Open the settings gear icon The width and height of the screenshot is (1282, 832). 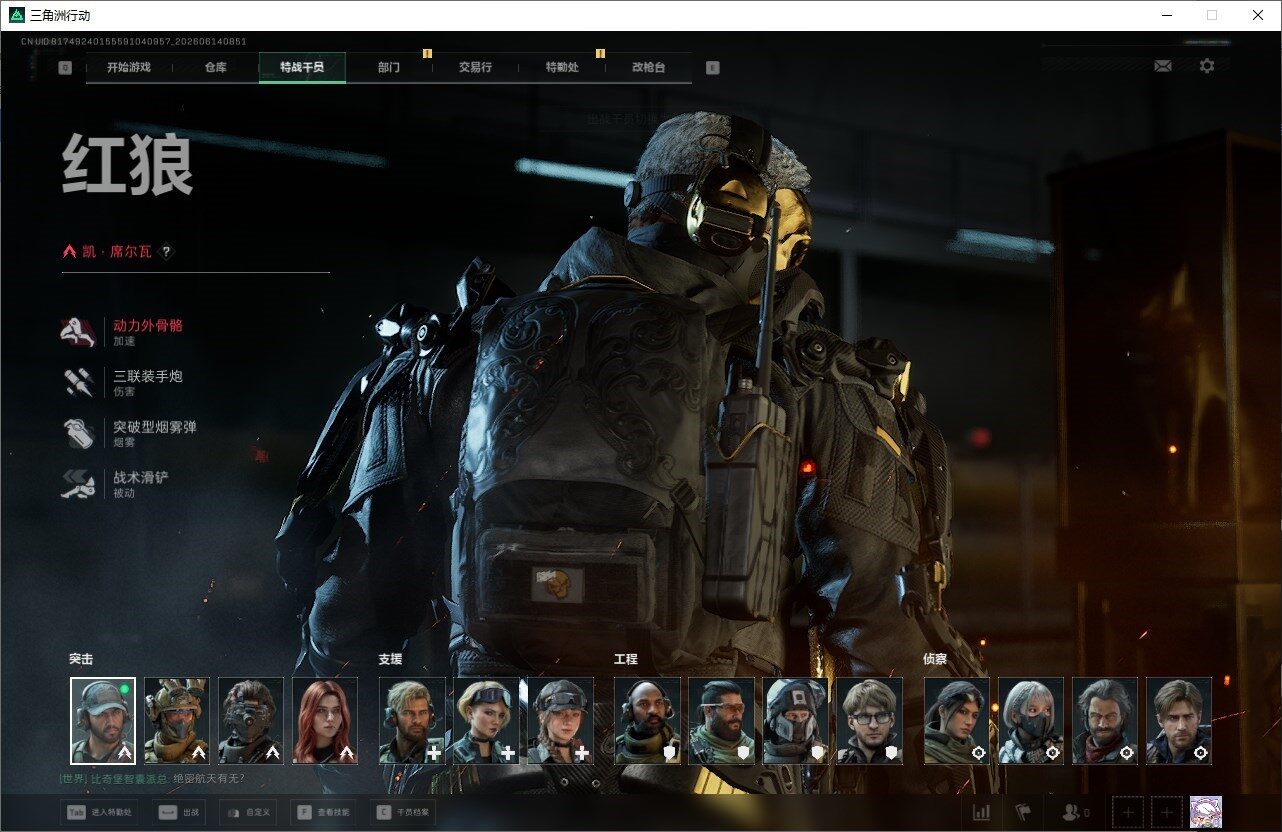point(1207,66)
